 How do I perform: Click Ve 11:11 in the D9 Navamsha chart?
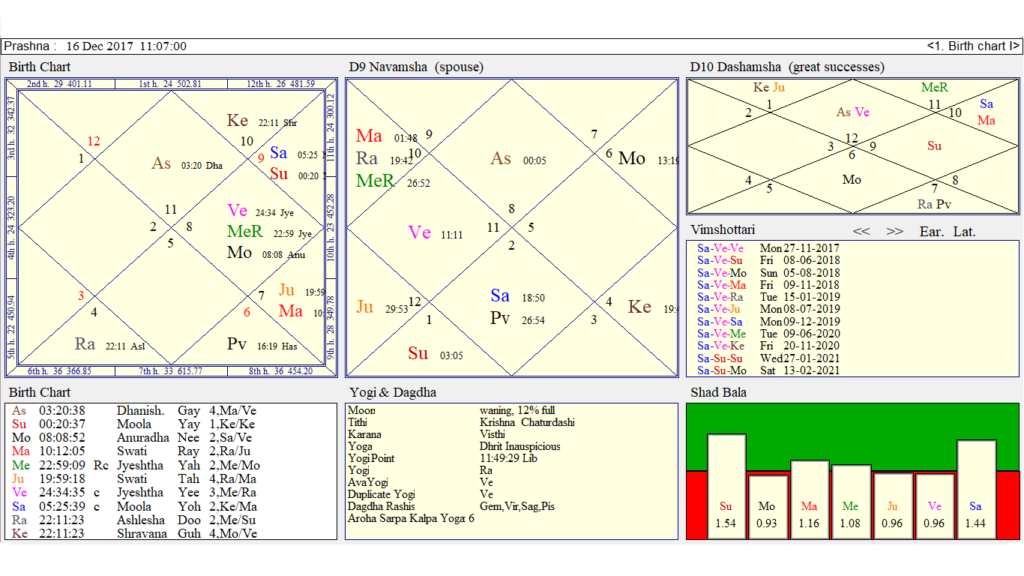pos(435,233)
